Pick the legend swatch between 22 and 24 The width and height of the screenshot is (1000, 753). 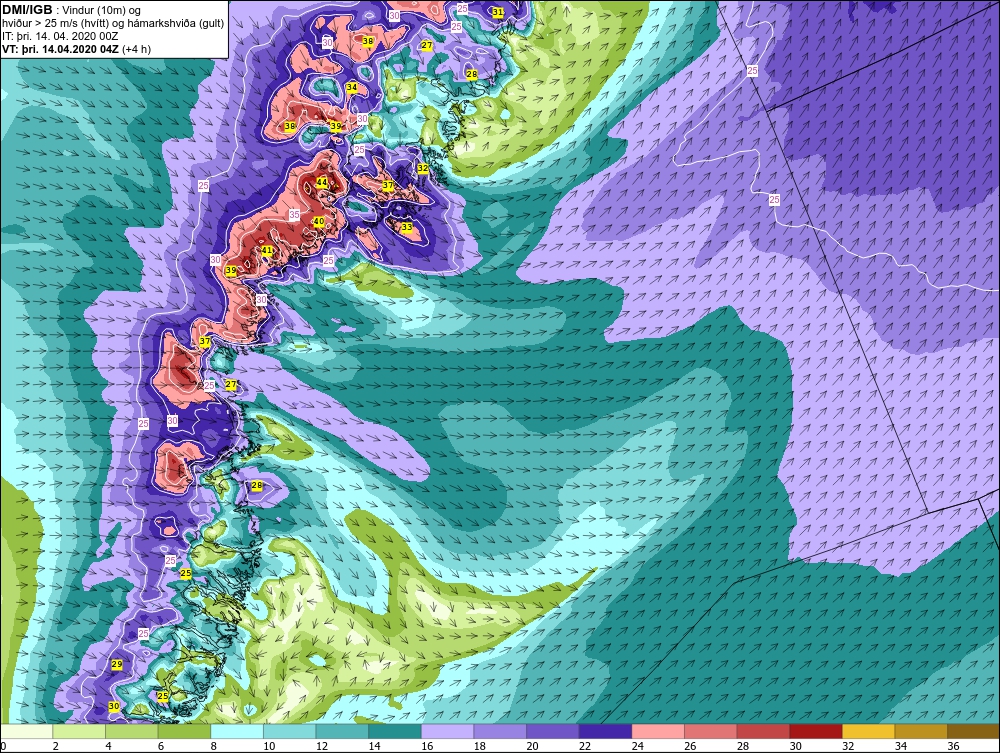(605, 731)
